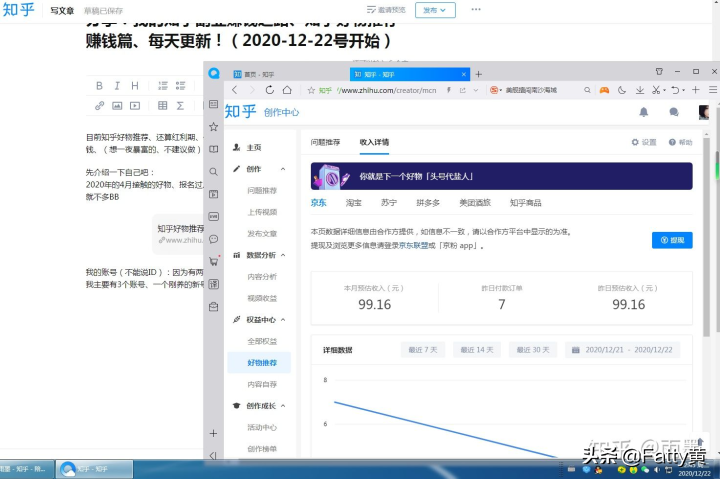Open browser sidebar favorites star

(x=214, y=127)
